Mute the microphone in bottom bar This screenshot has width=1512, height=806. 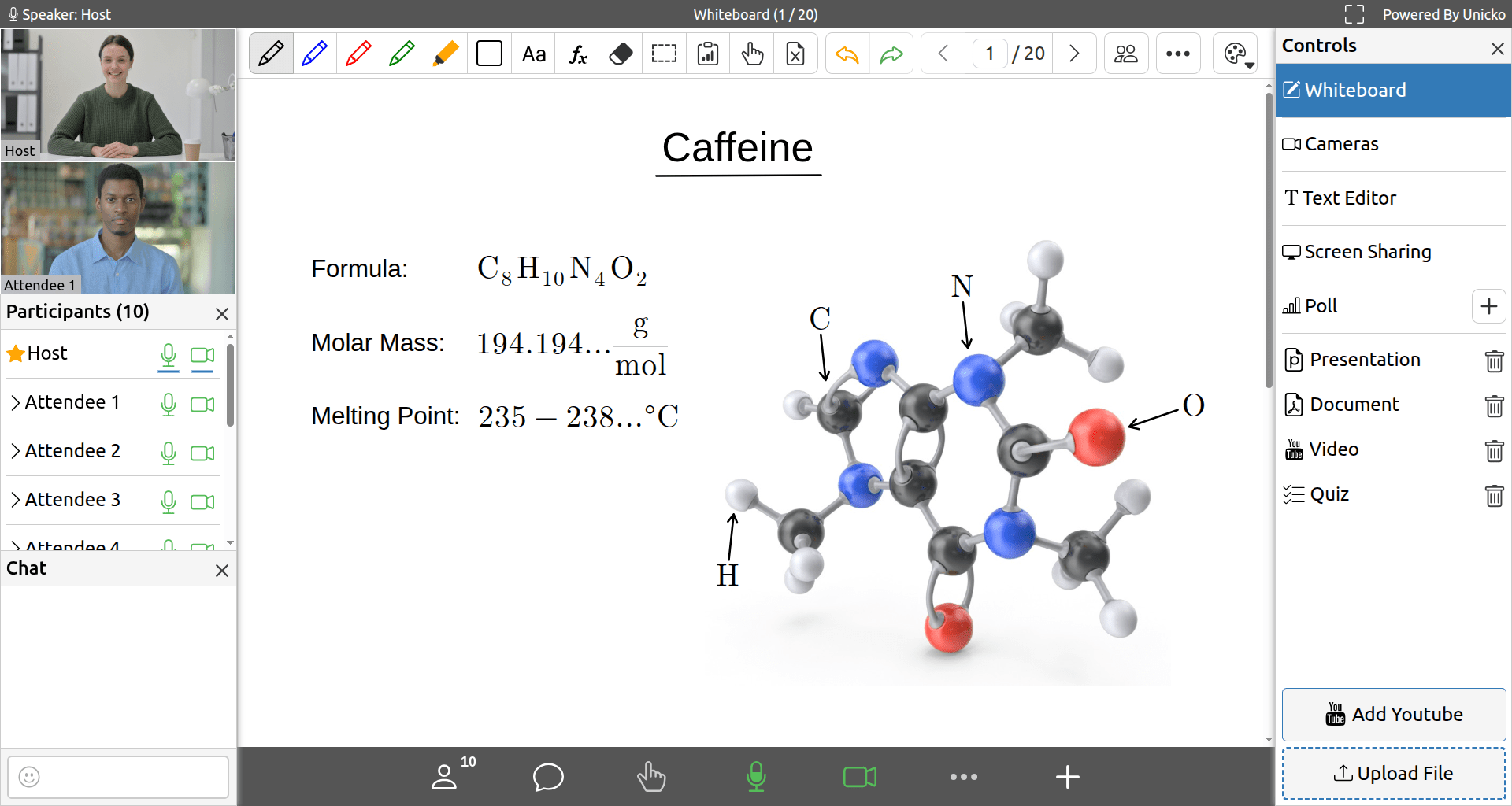tap(756, 777)
